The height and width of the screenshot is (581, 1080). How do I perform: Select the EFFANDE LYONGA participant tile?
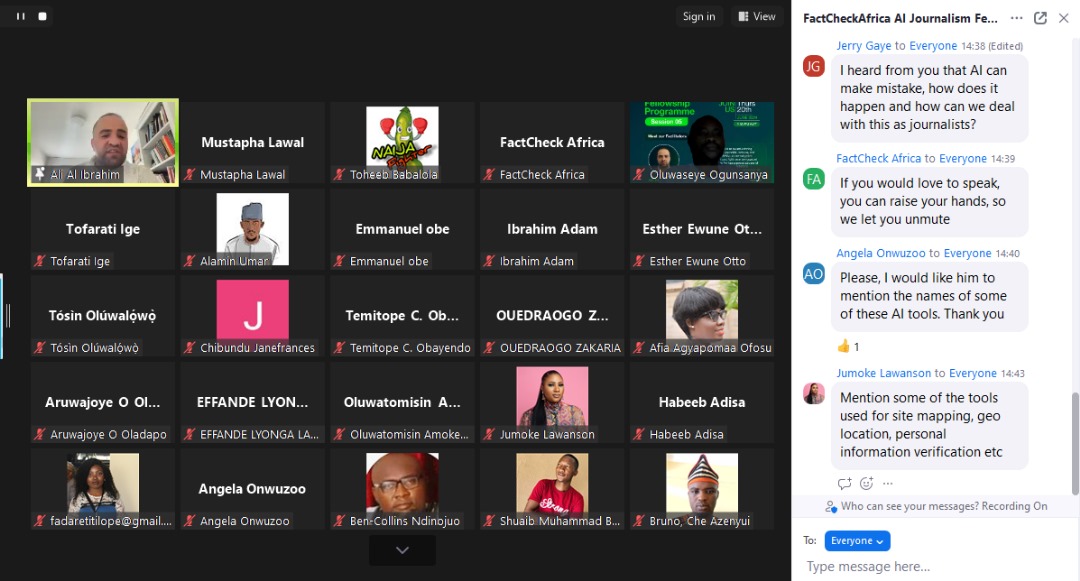(x=253, y=403)
